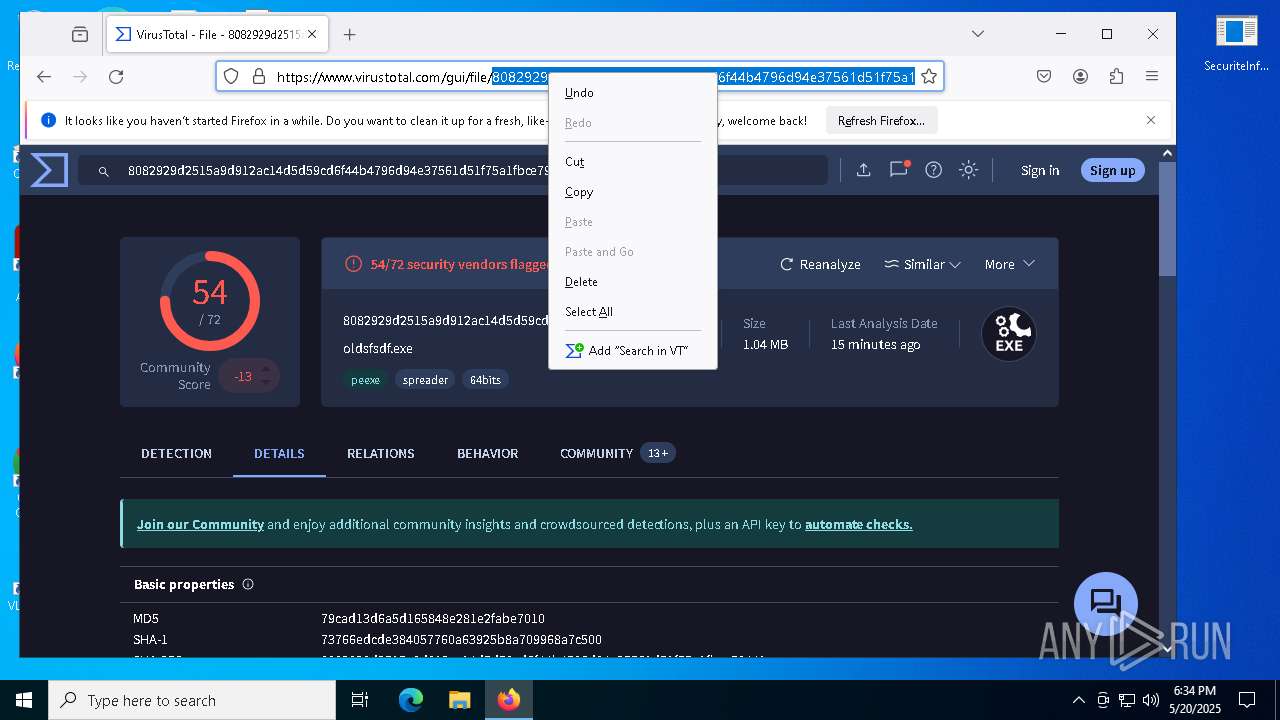Click the Refresh Firefox button
Screen dimensions: 1280x720
tap(881, 121)
